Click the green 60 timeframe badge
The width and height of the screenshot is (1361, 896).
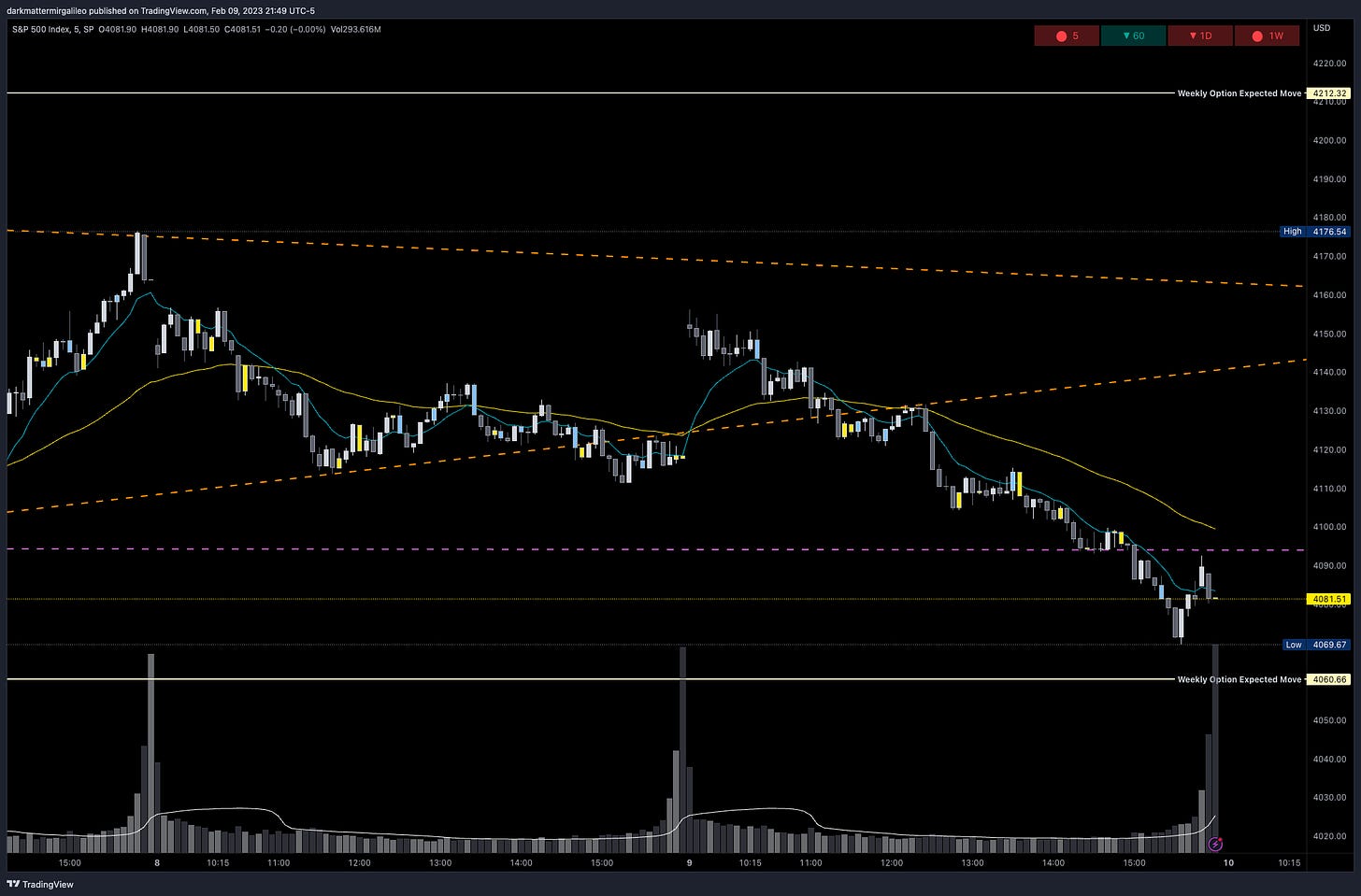click(x=1133, y=36)
